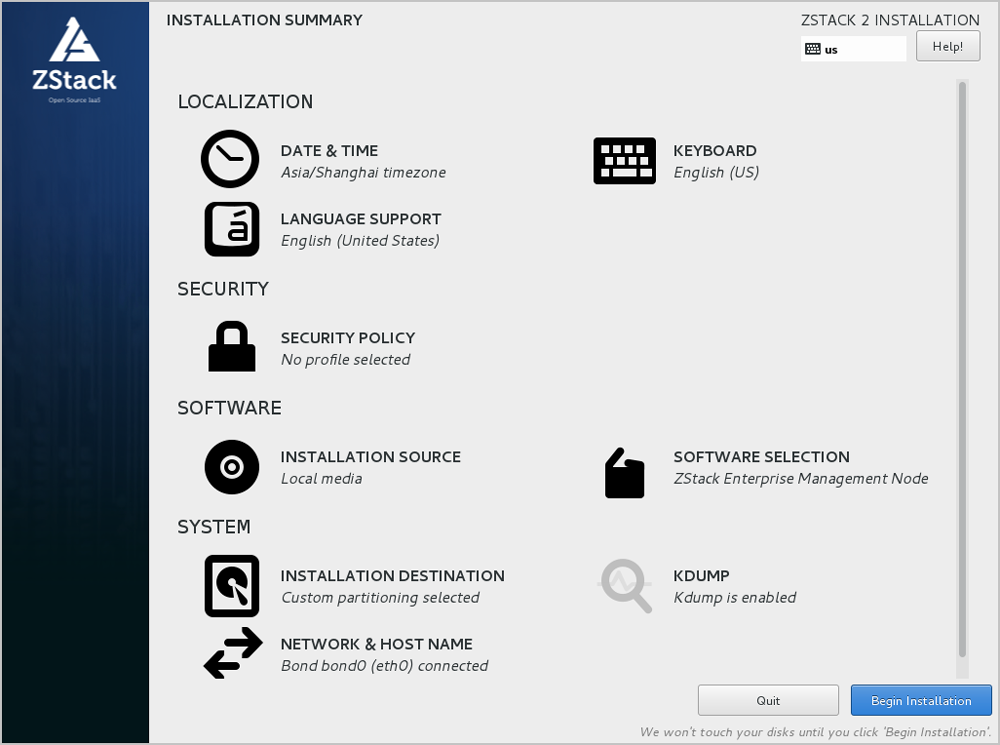This screenshot has width=1000, height=745.
Task: Click the Date & Time clock icon
Action: coord(230,160)
